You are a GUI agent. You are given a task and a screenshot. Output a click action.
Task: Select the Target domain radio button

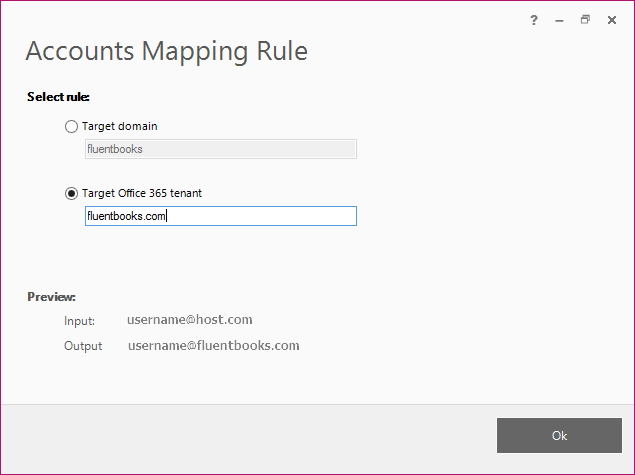[x=71, y=126]
